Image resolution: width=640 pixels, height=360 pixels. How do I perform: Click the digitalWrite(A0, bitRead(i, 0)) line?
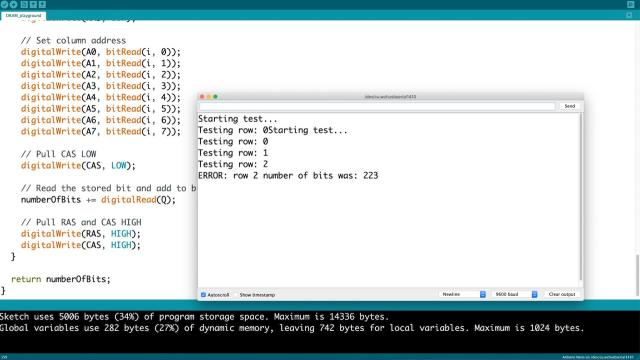click(101, 52)
